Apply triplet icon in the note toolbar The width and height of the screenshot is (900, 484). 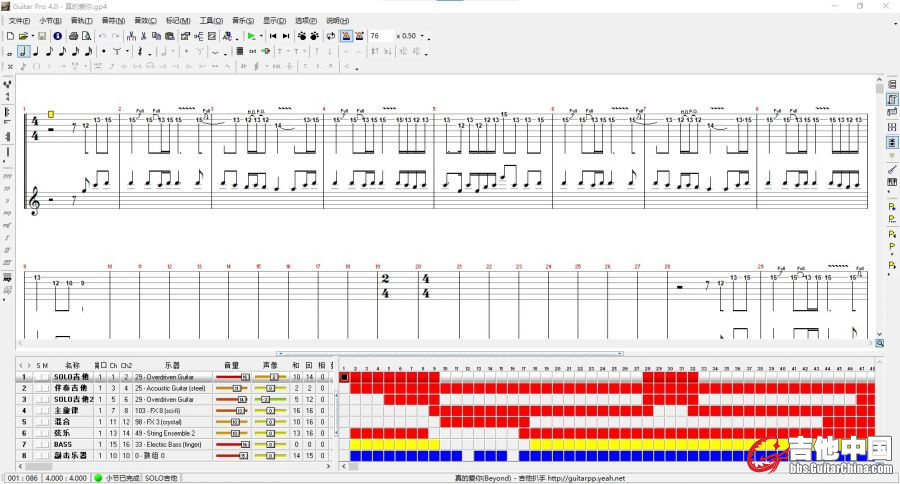[x=117, y=52]
